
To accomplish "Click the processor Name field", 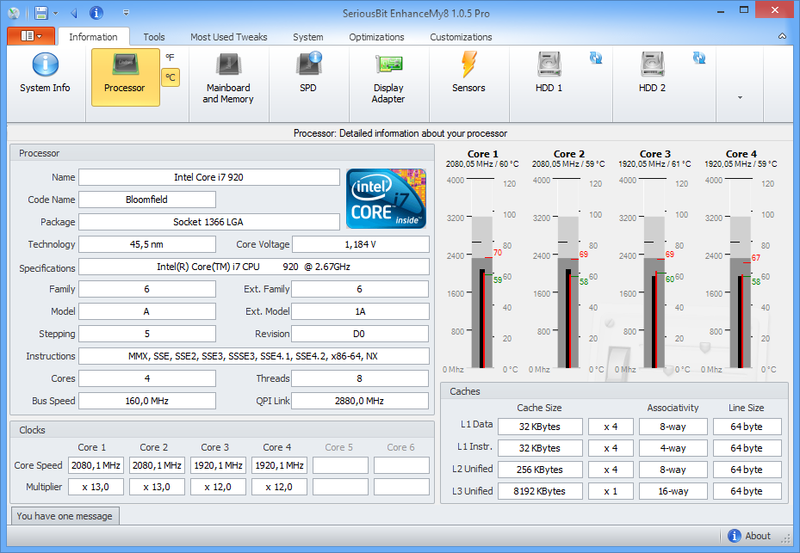I will (x=209, y=177).
